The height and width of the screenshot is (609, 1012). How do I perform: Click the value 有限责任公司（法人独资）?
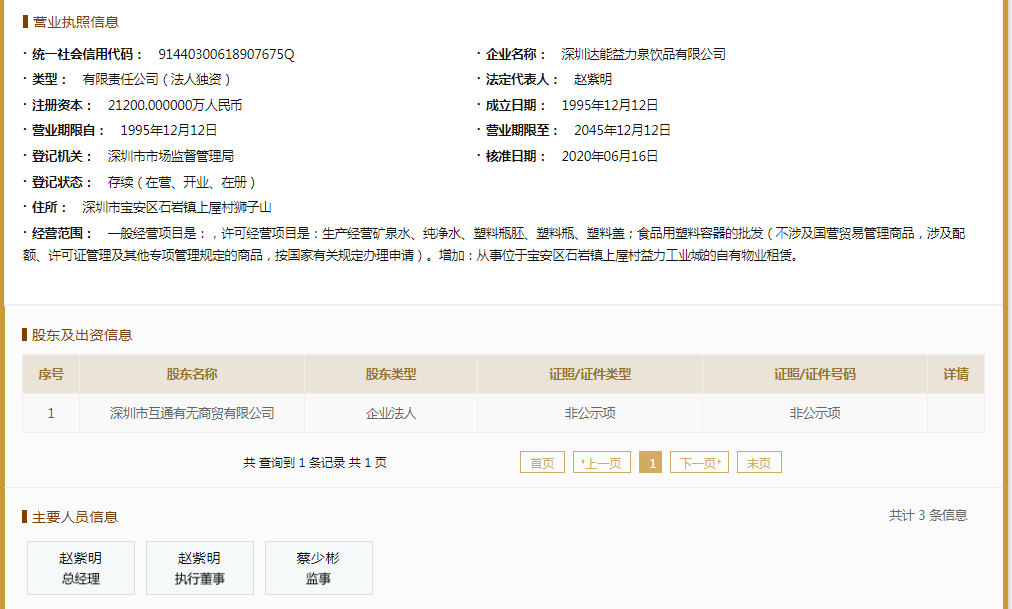pos(157,79)
